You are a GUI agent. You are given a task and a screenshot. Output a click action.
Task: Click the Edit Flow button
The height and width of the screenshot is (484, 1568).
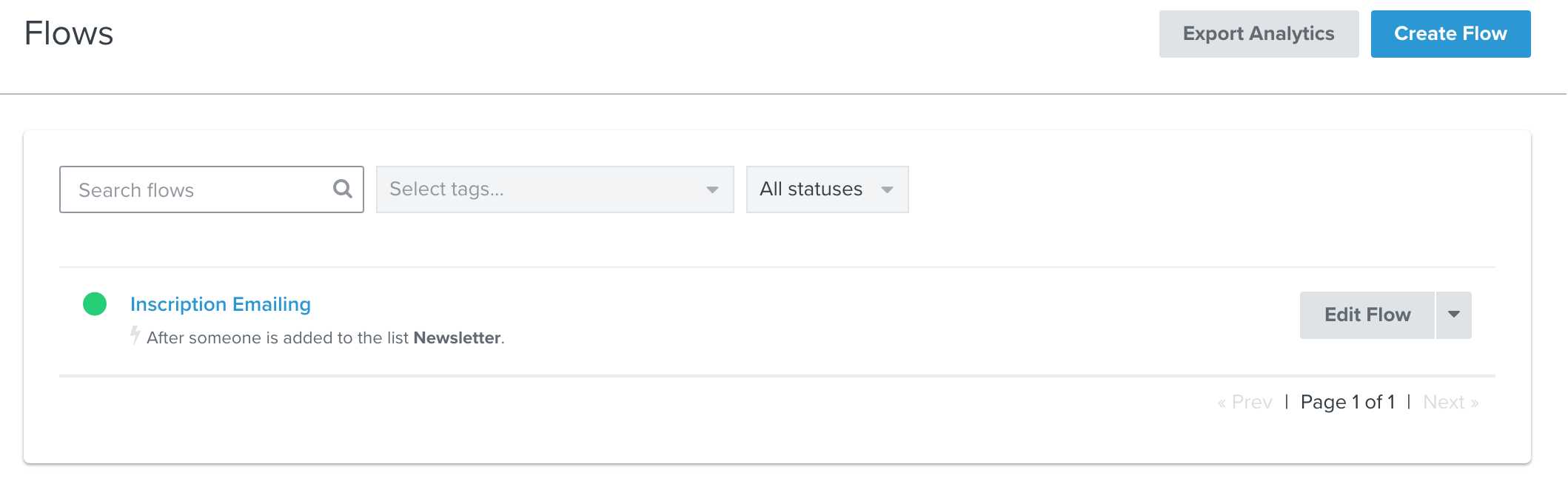[1367, 315]
